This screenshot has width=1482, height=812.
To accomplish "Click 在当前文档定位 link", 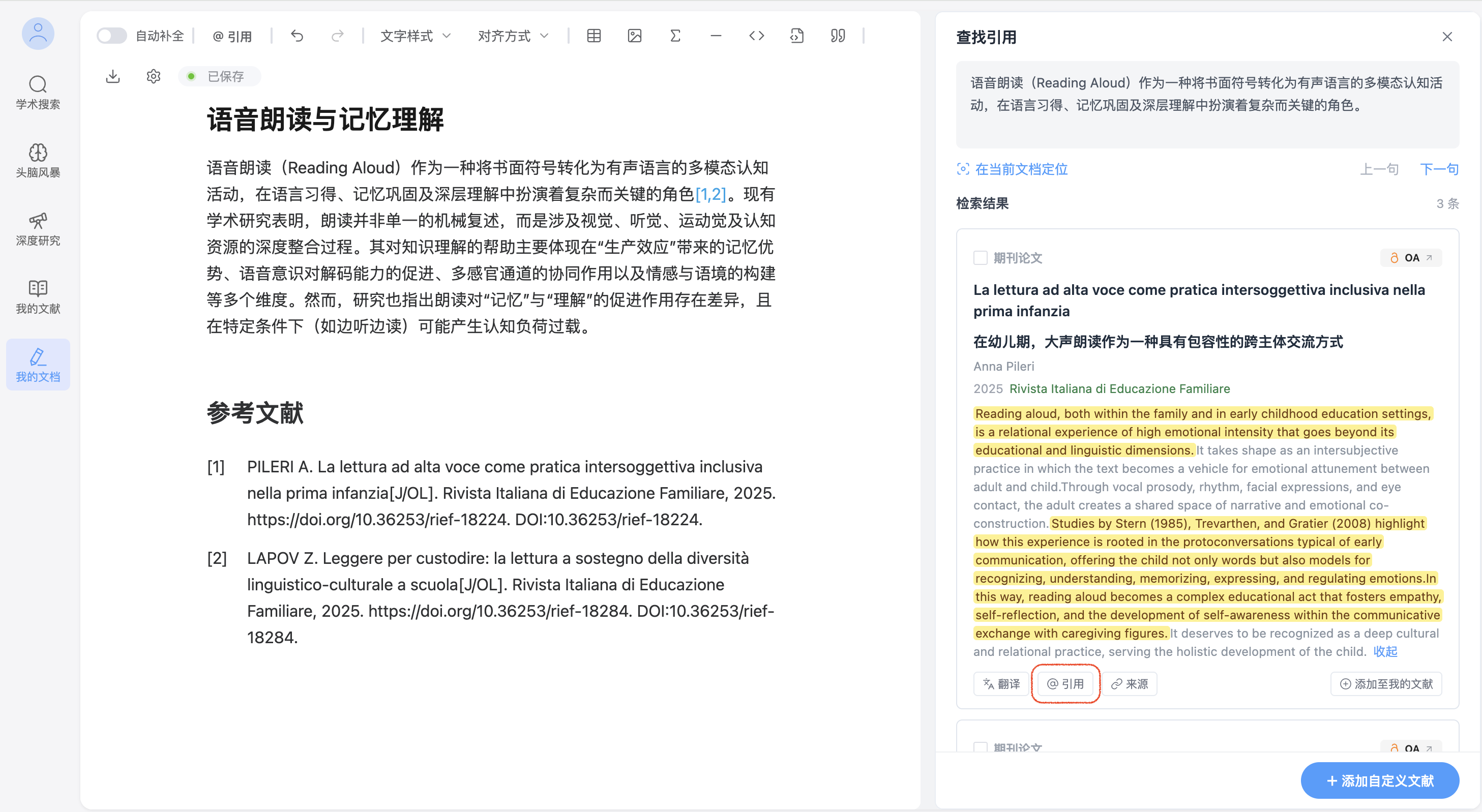I will pyautogui.click(x=1012, y=169).
